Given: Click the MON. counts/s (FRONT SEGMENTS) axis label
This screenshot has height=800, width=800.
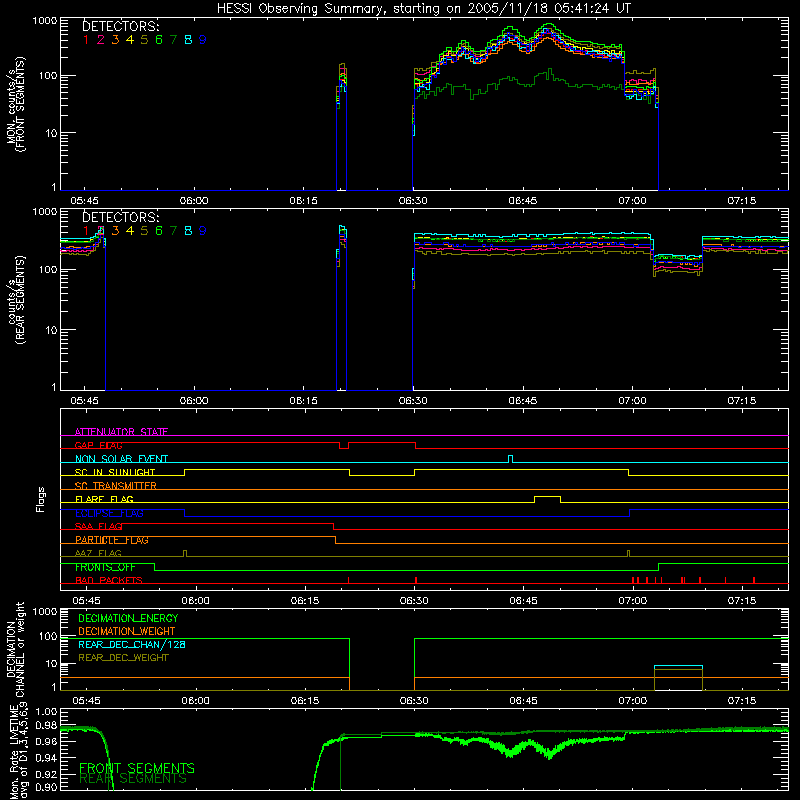Looking at the screenshot, I should coord(15,104).
